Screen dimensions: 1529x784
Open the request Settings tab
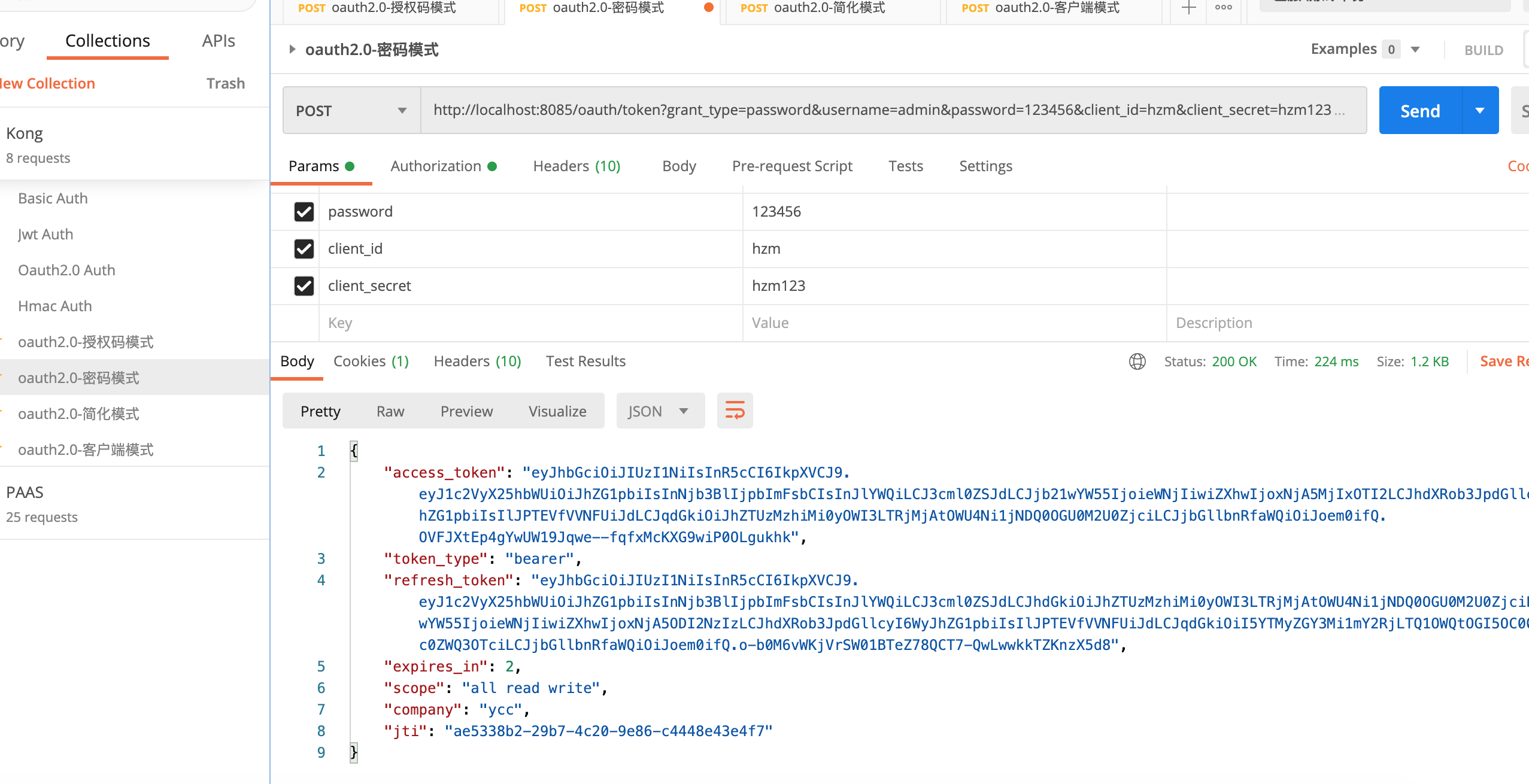click(x=985, y=166)
